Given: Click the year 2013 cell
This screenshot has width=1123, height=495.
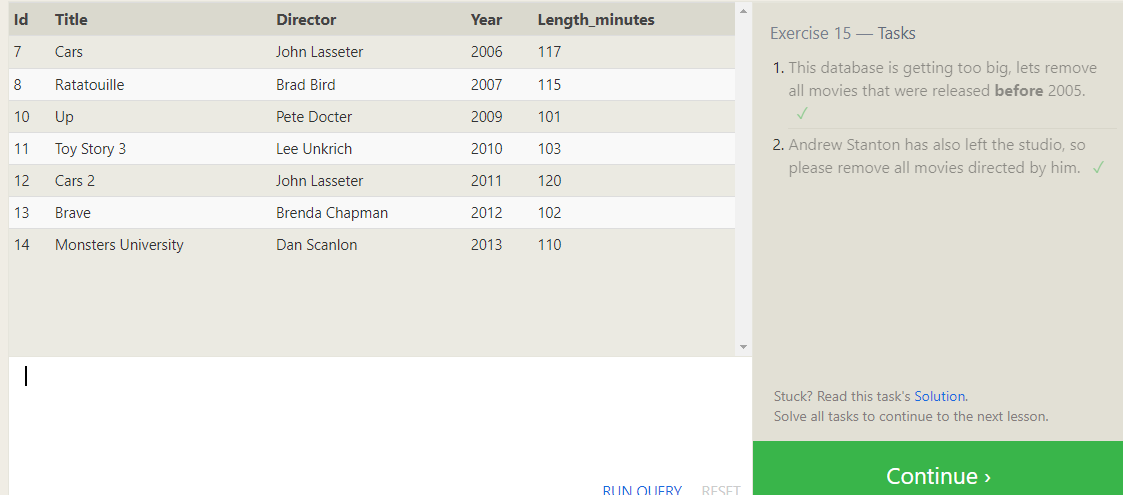Looking at the screenshot, I should (x=486, y=245).
